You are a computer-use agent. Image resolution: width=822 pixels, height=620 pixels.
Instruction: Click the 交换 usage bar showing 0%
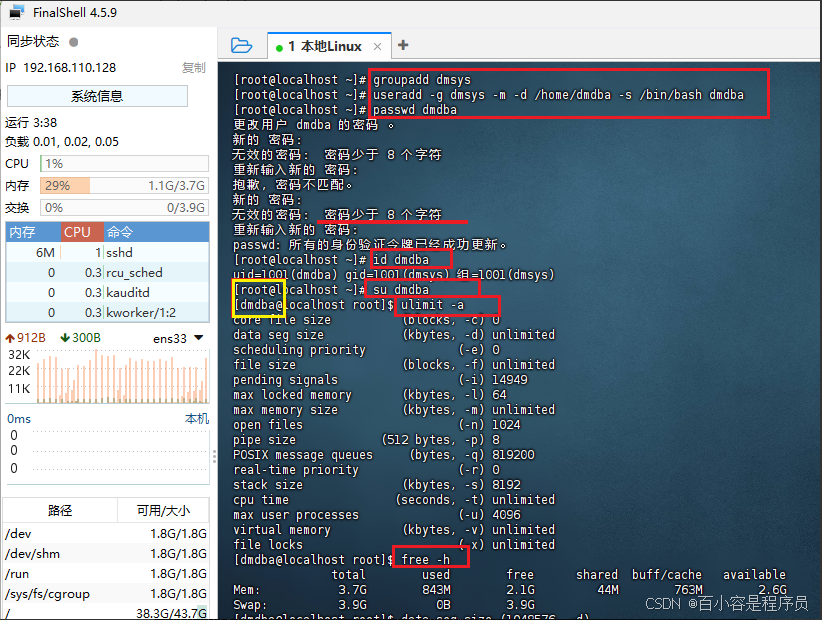125,208
